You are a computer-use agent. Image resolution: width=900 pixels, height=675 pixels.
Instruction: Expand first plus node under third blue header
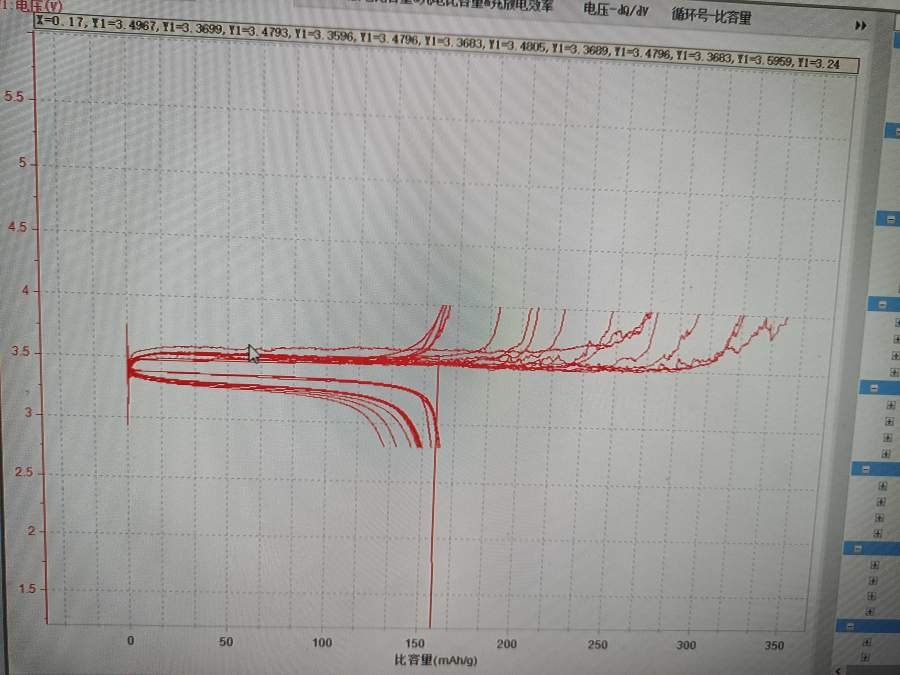(897, 322)
